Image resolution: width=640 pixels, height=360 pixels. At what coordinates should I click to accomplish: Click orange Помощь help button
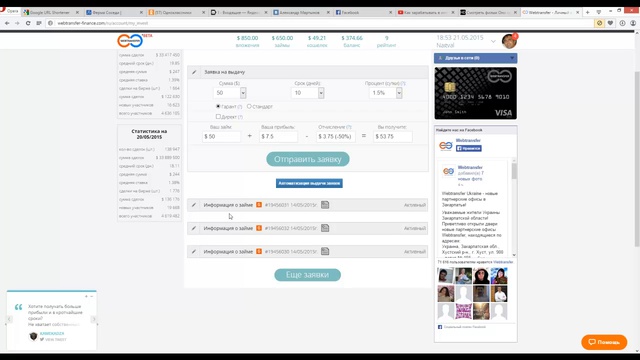(604, 342)
